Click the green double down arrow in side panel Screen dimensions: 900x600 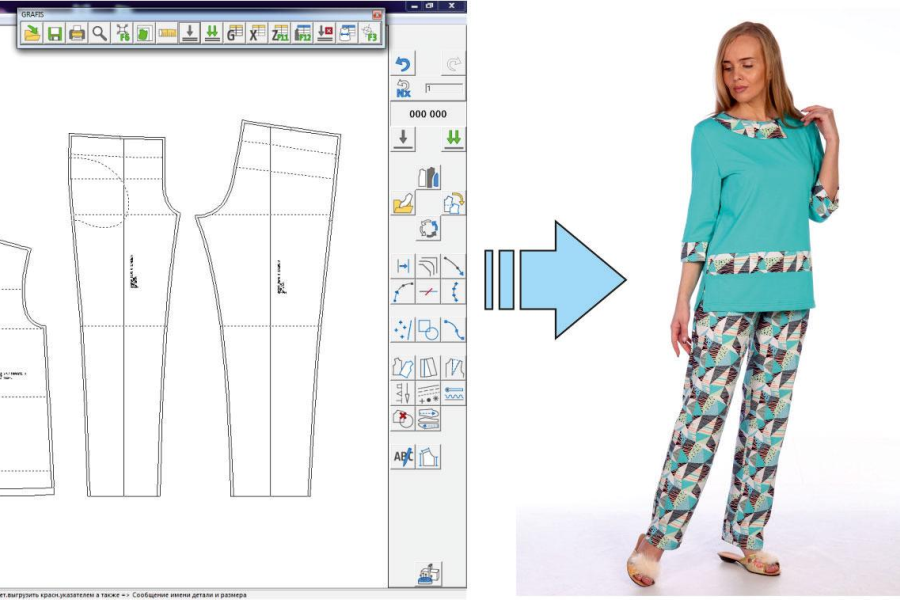click(454, 138)
